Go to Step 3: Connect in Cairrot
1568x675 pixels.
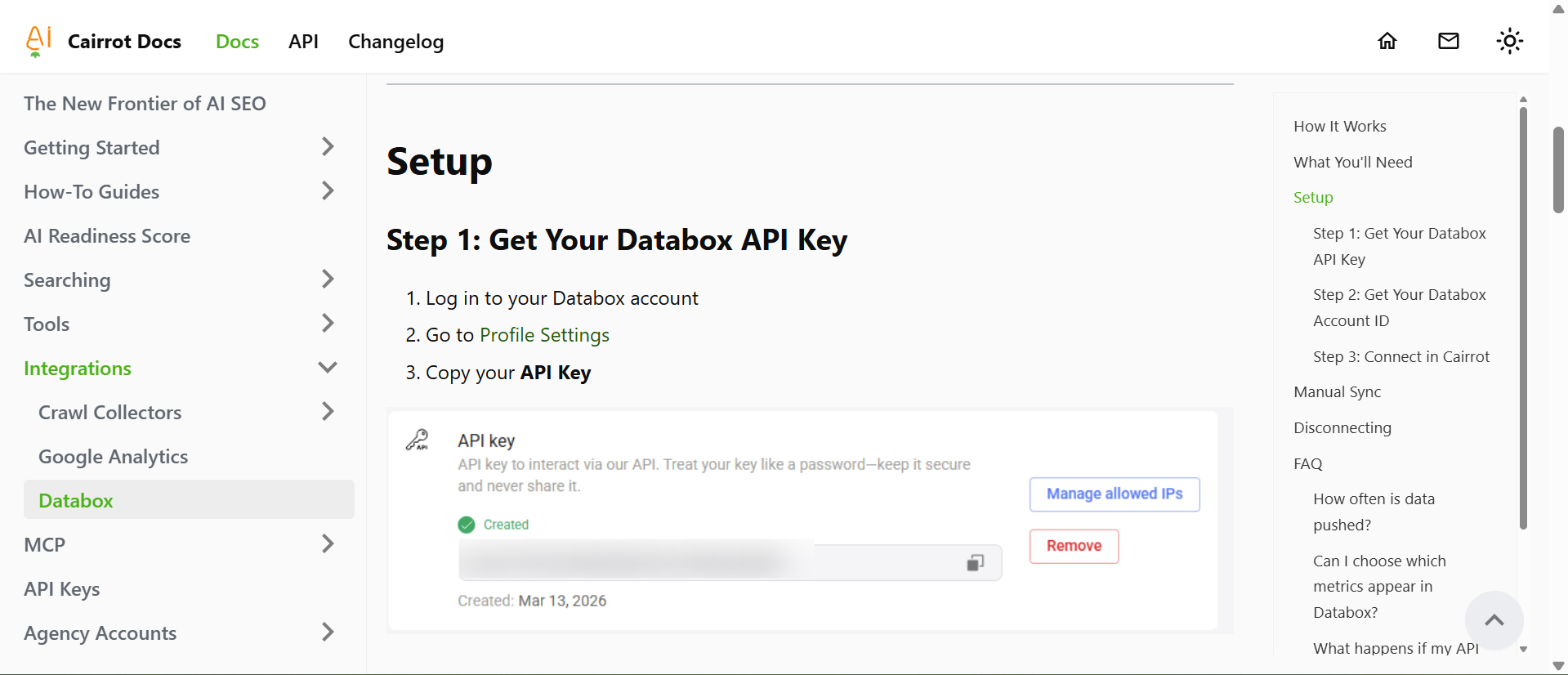(1401, 357)
